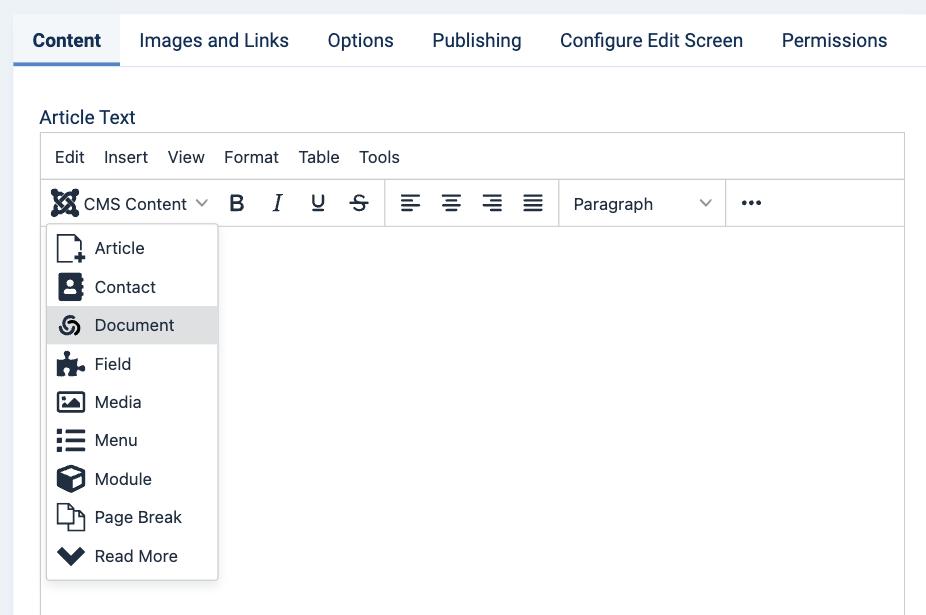The height and width of the screenshot is (615, 926).
Task: Justify the text alignment
Action: pyautogui.click(x=533, y=203)
